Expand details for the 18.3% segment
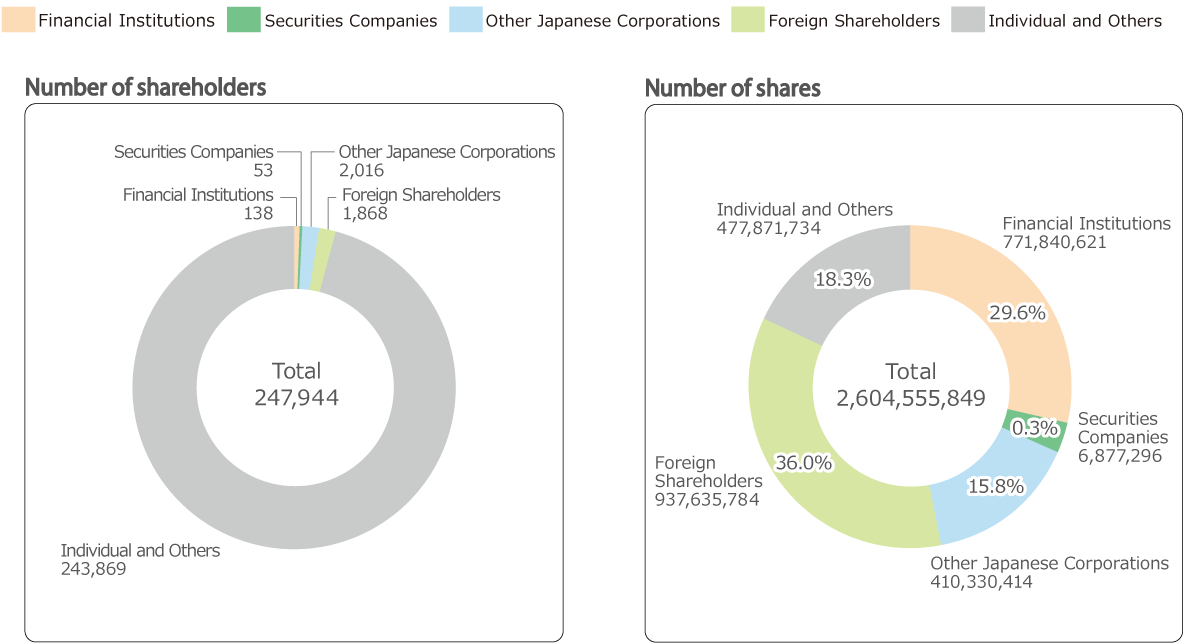The width and height of the screenshot is (1200, 644). click(x=844, y=280)
